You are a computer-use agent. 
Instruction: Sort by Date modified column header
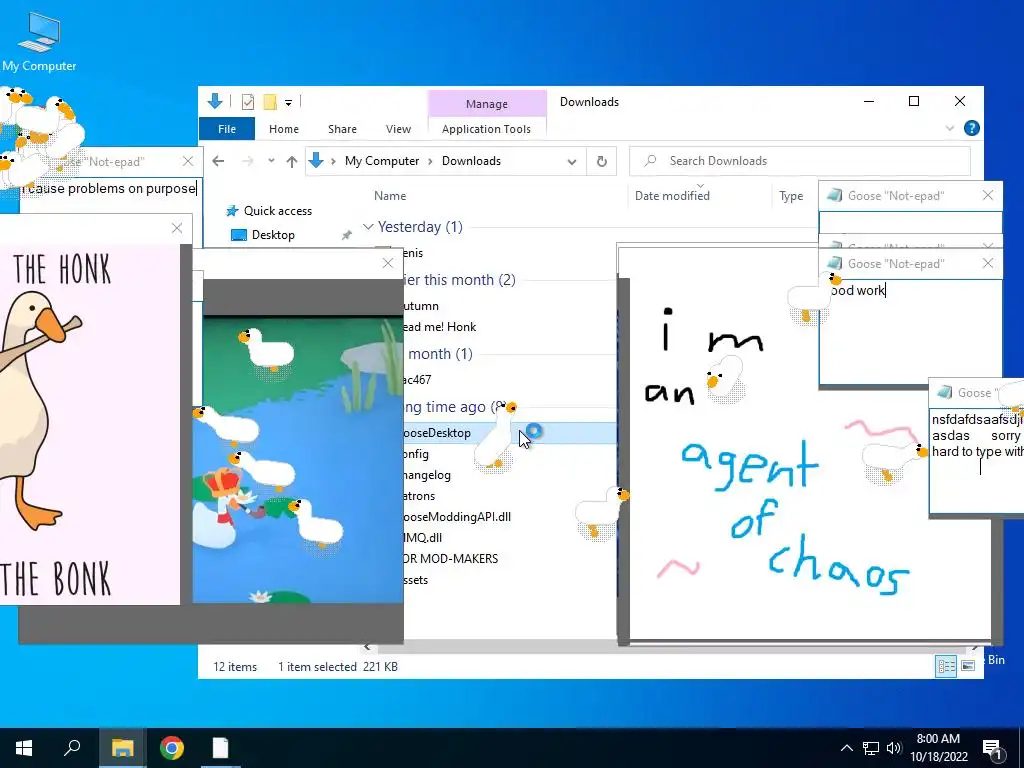click(x=672, y=196)
